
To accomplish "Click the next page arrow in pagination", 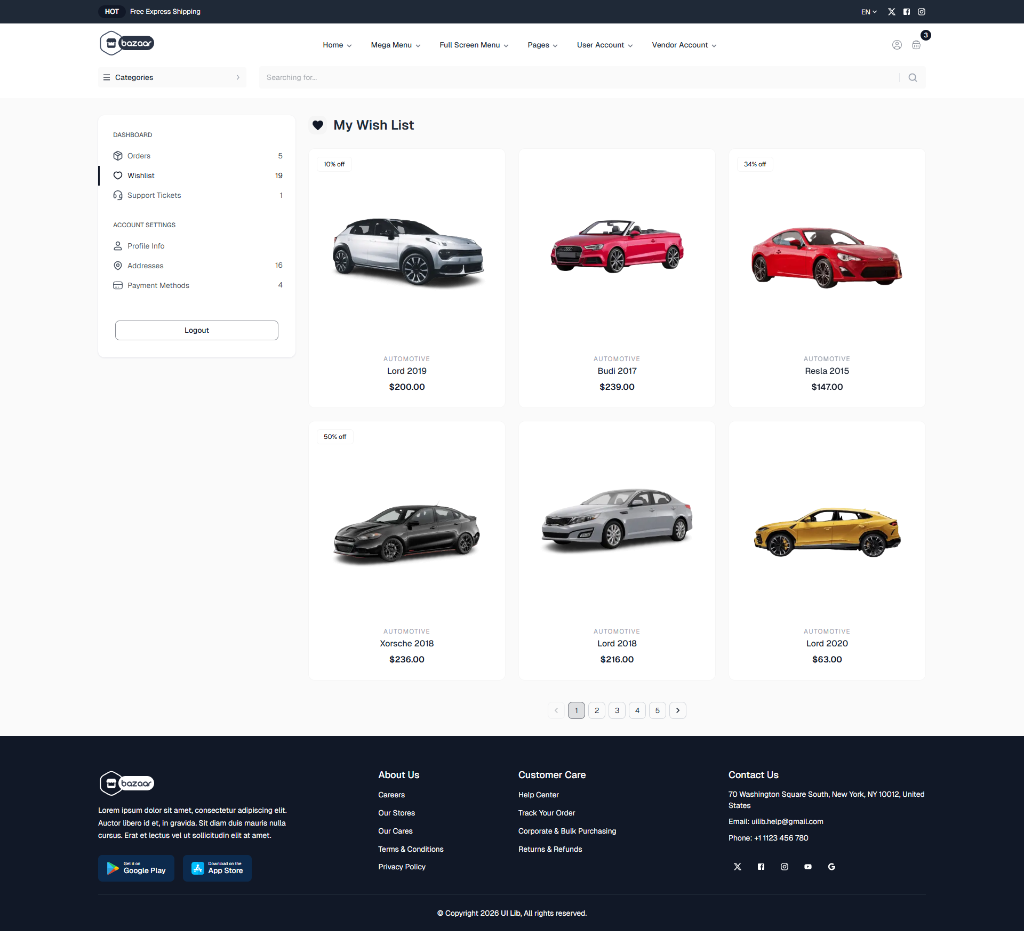I will pyautogui.click(x=678, y=710).
